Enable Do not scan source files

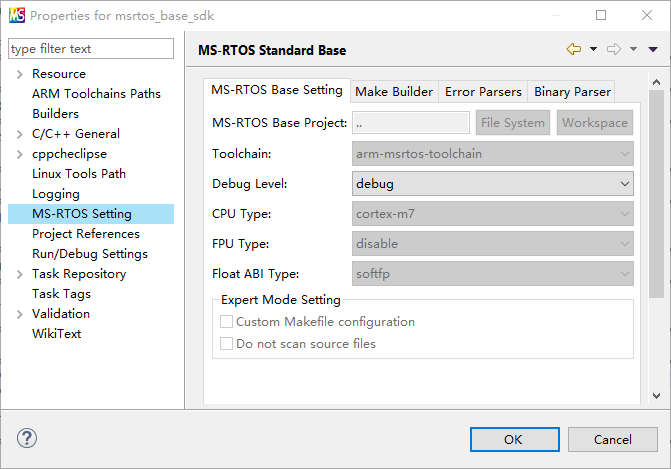(226, 344)
